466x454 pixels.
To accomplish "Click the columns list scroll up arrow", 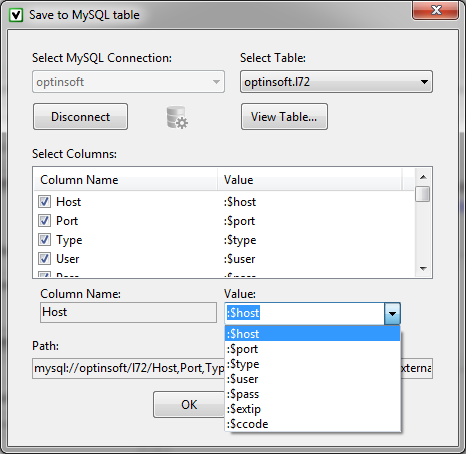I will coord(423,177).
